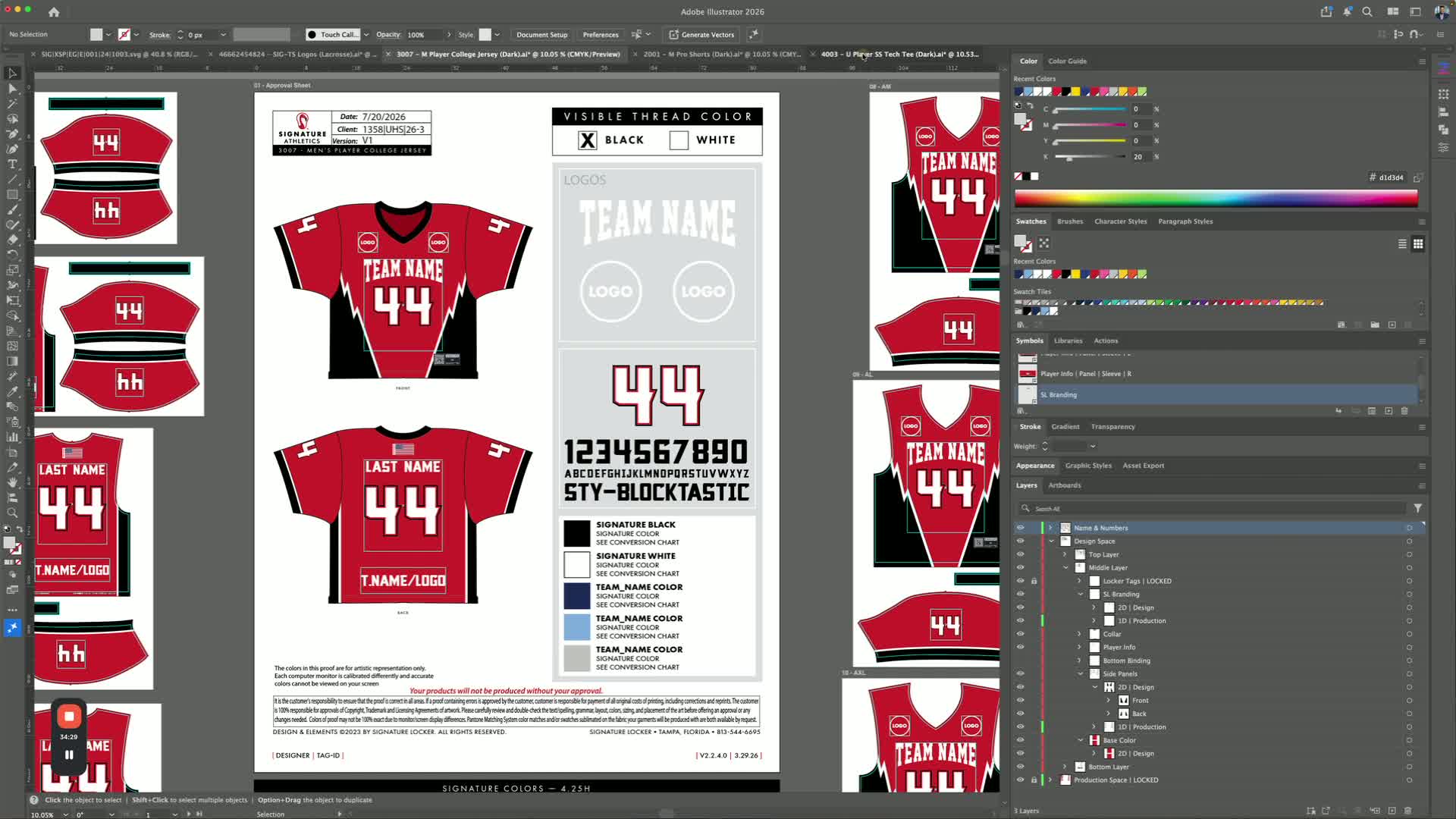Expand the Name & Numbers layer
The width and height of the screenshot is (1456, 819).
pos(1050,528)
